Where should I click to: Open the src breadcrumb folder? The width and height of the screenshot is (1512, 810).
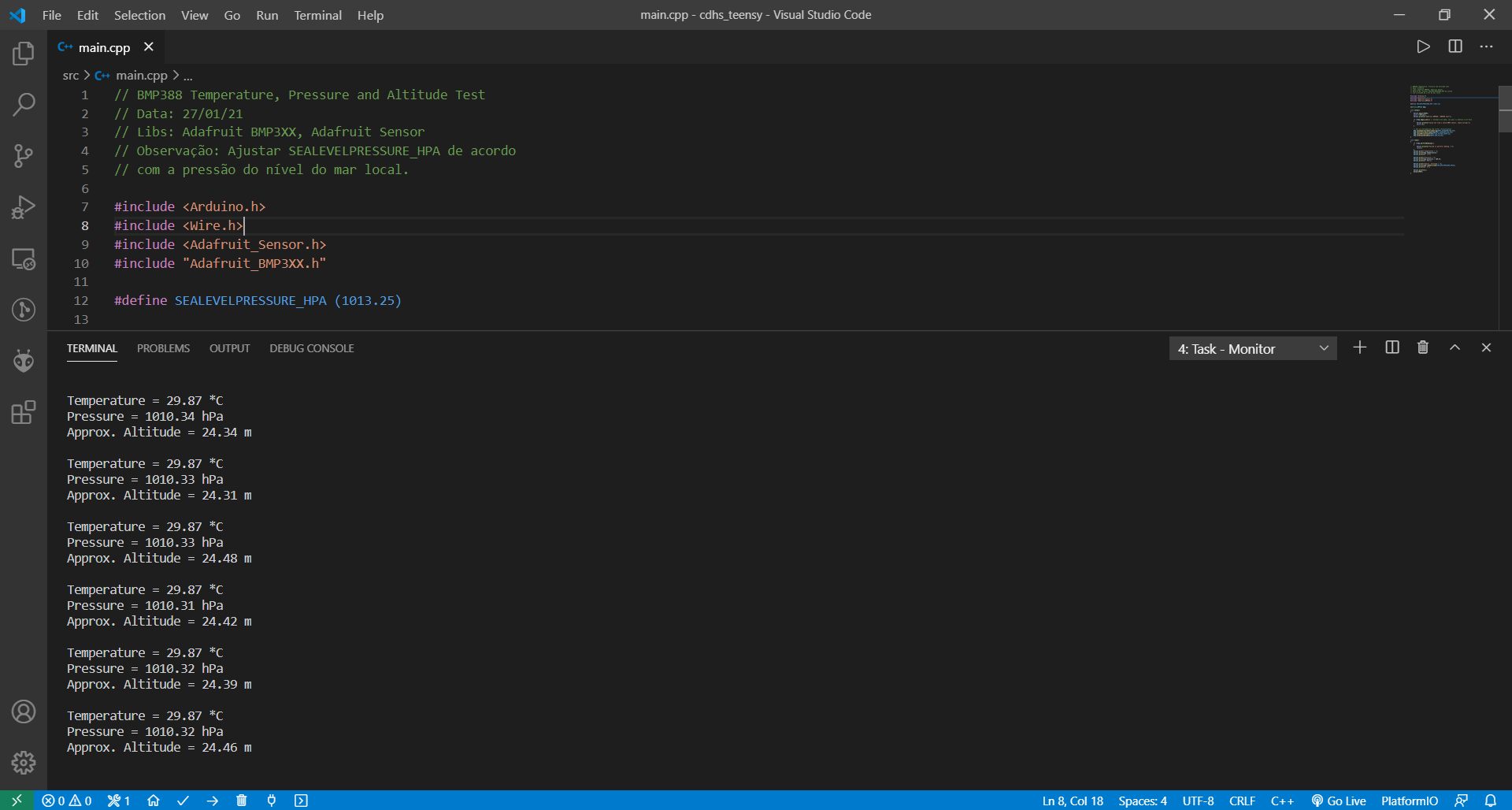(71, 76)
